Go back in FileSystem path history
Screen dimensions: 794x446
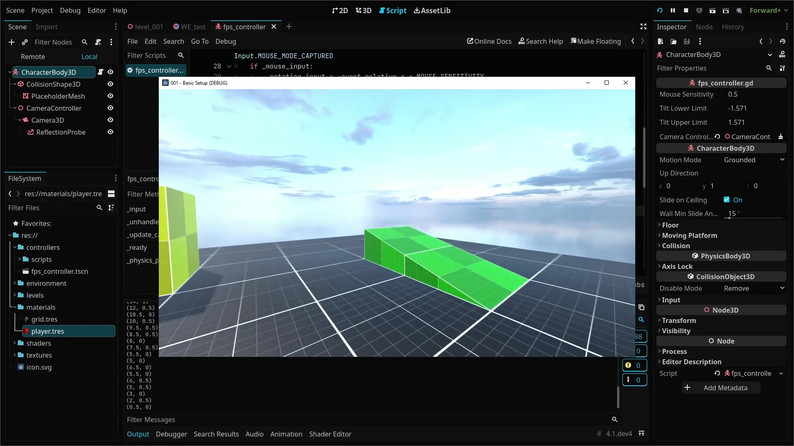10,193
